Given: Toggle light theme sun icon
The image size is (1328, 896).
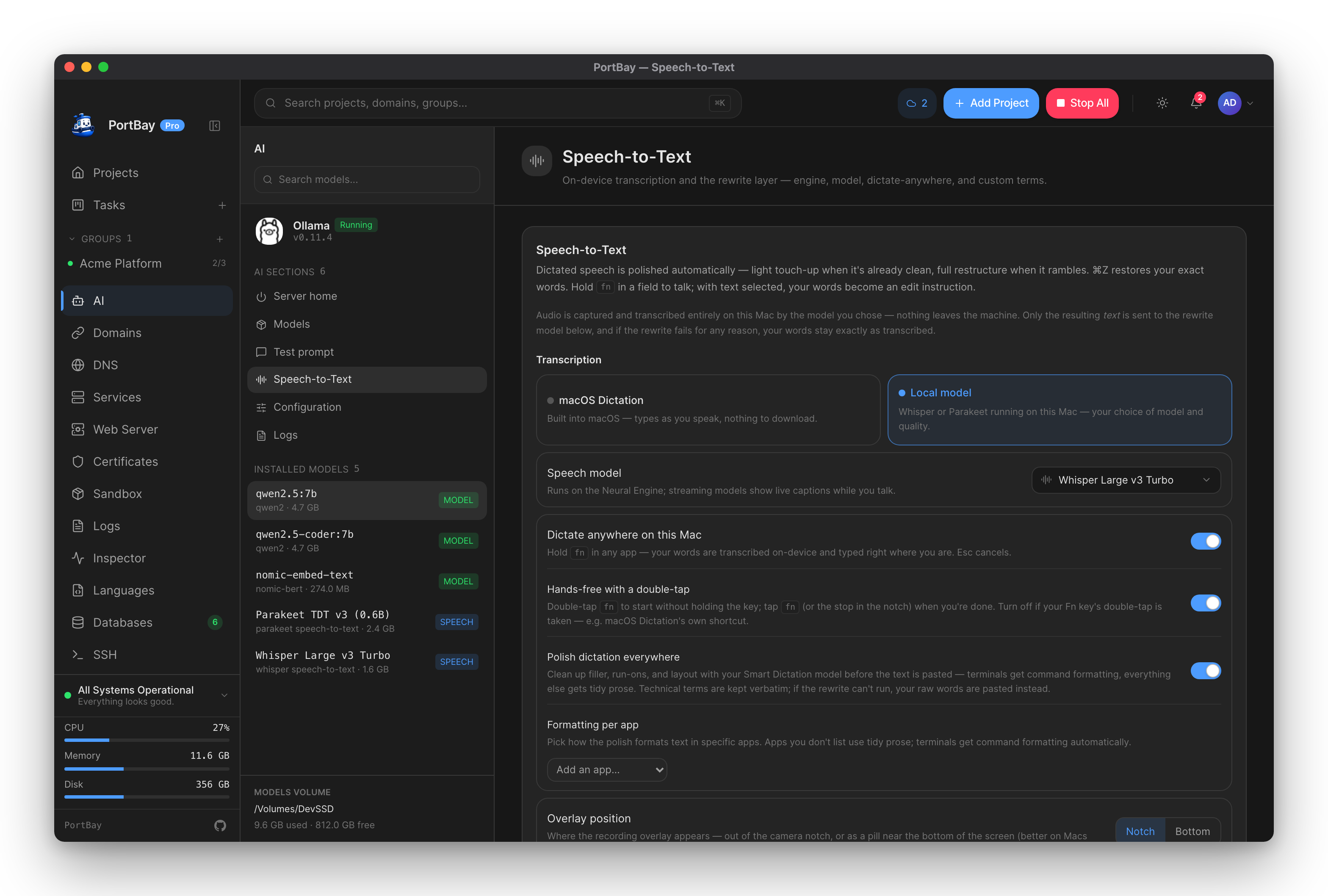Looking at the screenshot, I should click(x=1162, y=103).
